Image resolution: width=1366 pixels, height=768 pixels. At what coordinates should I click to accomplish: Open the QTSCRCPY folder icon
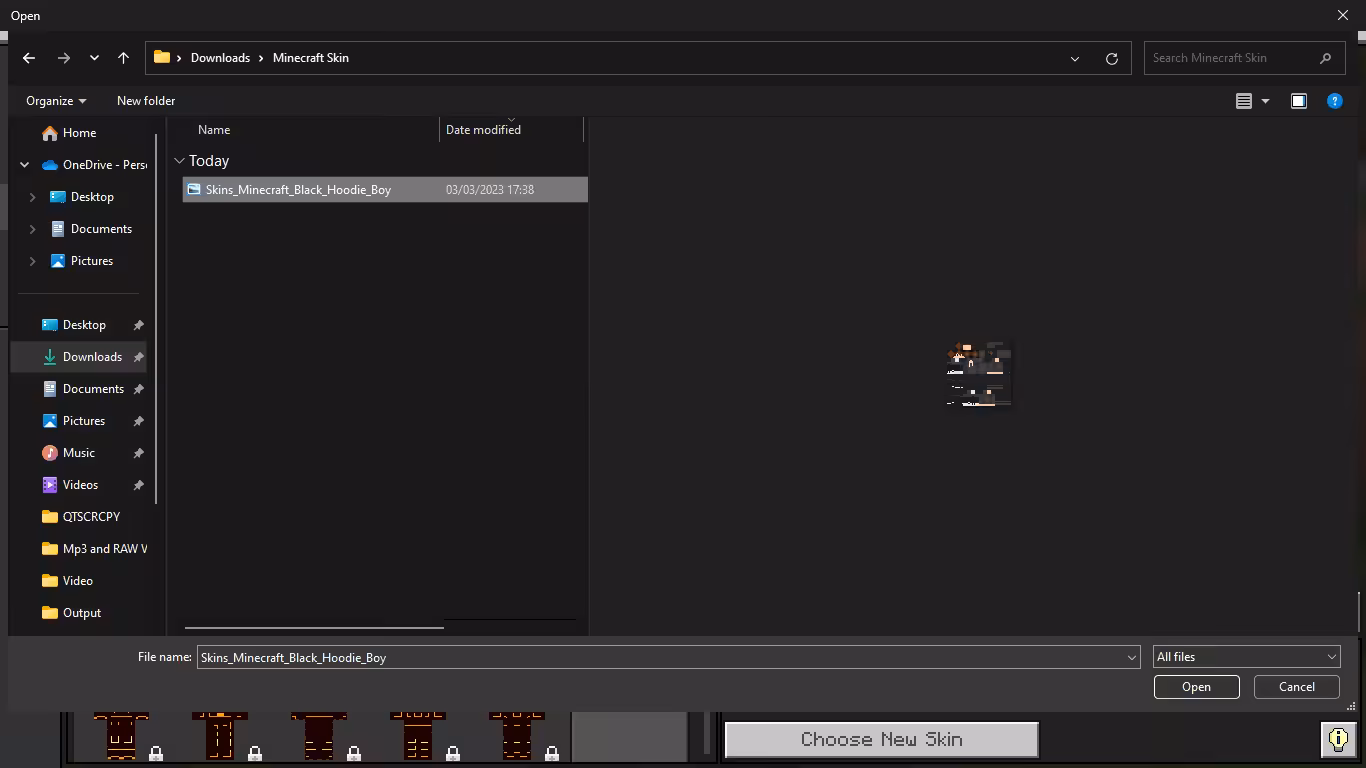pyautogui.click(x=50, y=517)
